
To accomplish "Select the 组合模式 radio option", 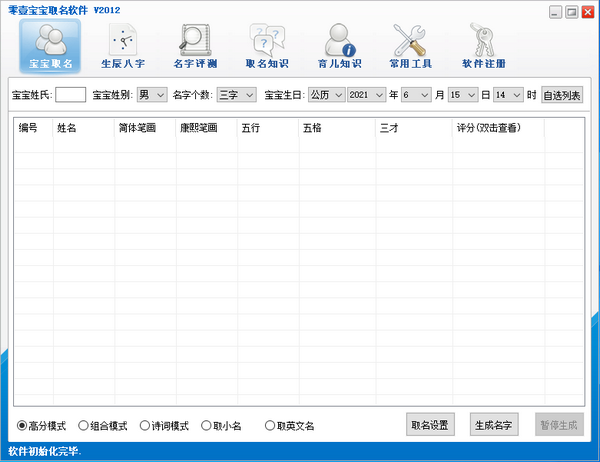I will [x=84, y=425].
